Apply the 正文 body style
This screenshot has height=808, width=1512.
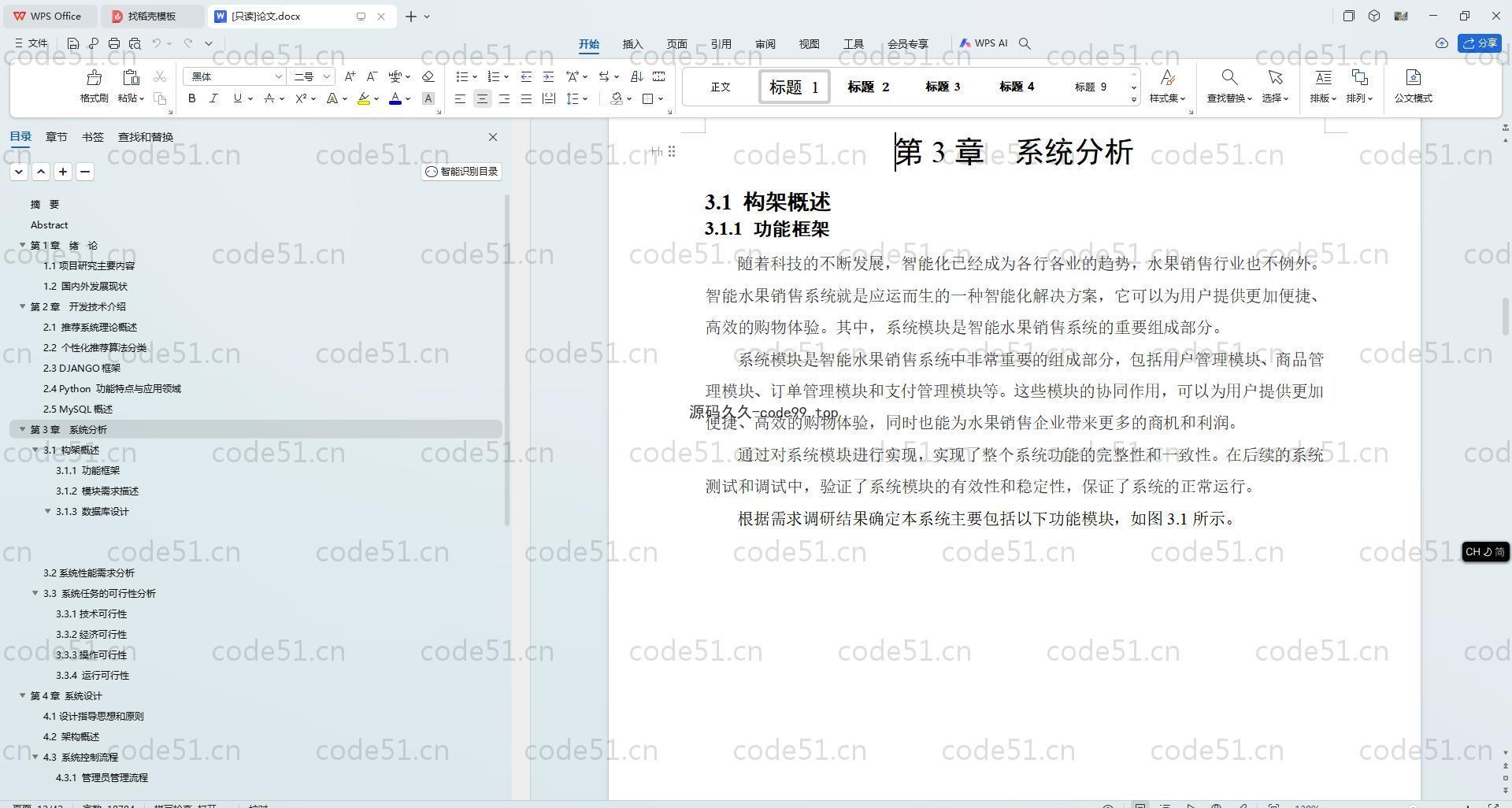pyautogui.click(x=721, y=87)
